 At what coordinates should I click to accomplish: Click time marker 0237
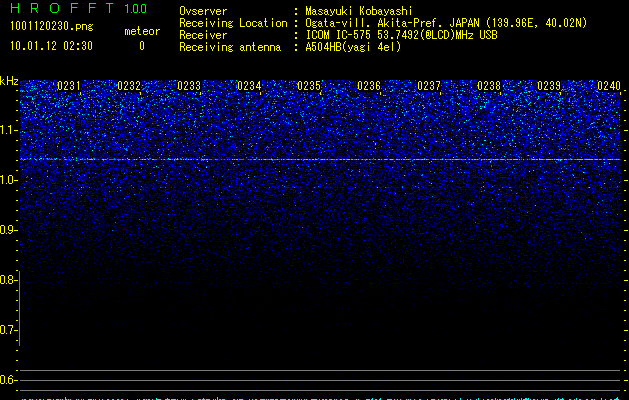429,86
